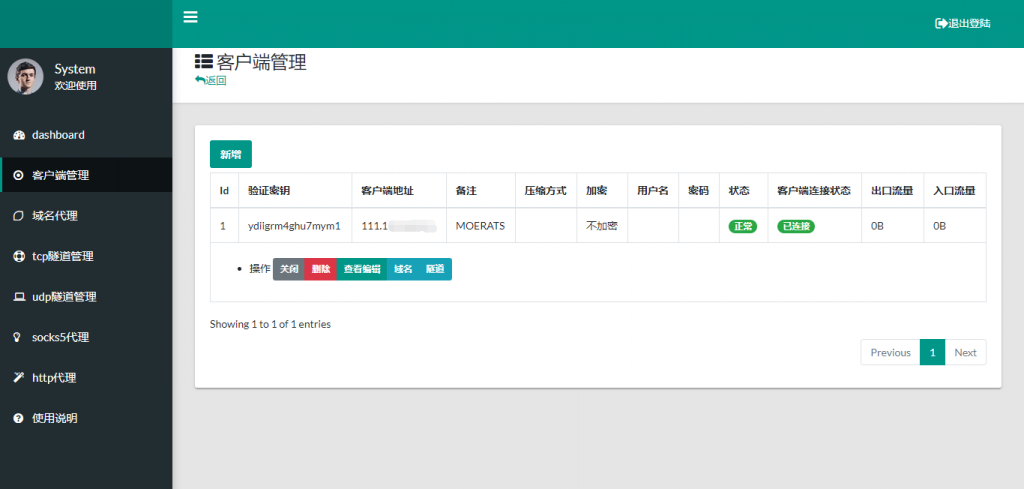This screenshot has width=1024, height=489.
Task: Click the gray 关闭 action button
Action: point(288,269)
